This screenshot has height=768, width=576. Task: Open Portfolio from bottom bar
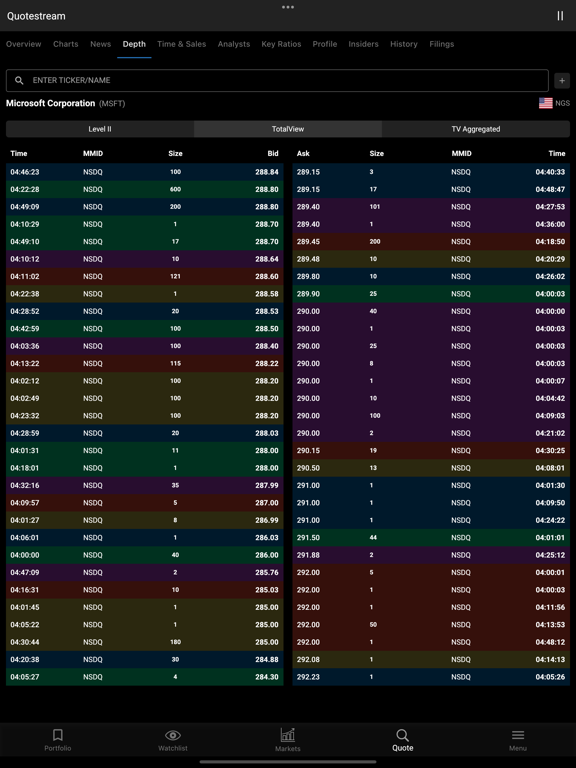(x=58, y=740)
